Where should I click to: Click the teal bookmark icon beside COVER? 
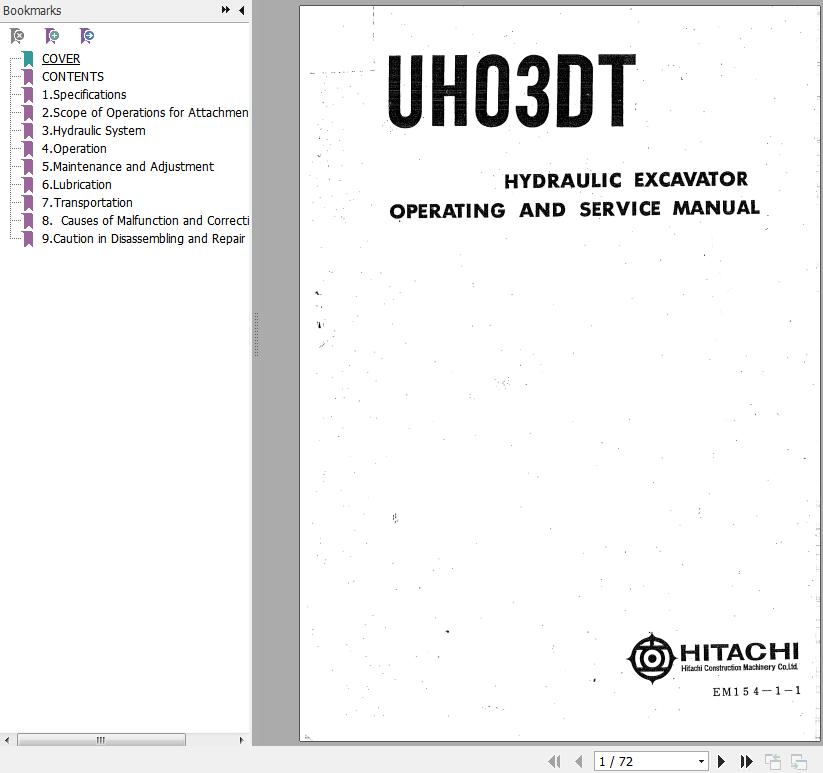(x=28, y=59)
